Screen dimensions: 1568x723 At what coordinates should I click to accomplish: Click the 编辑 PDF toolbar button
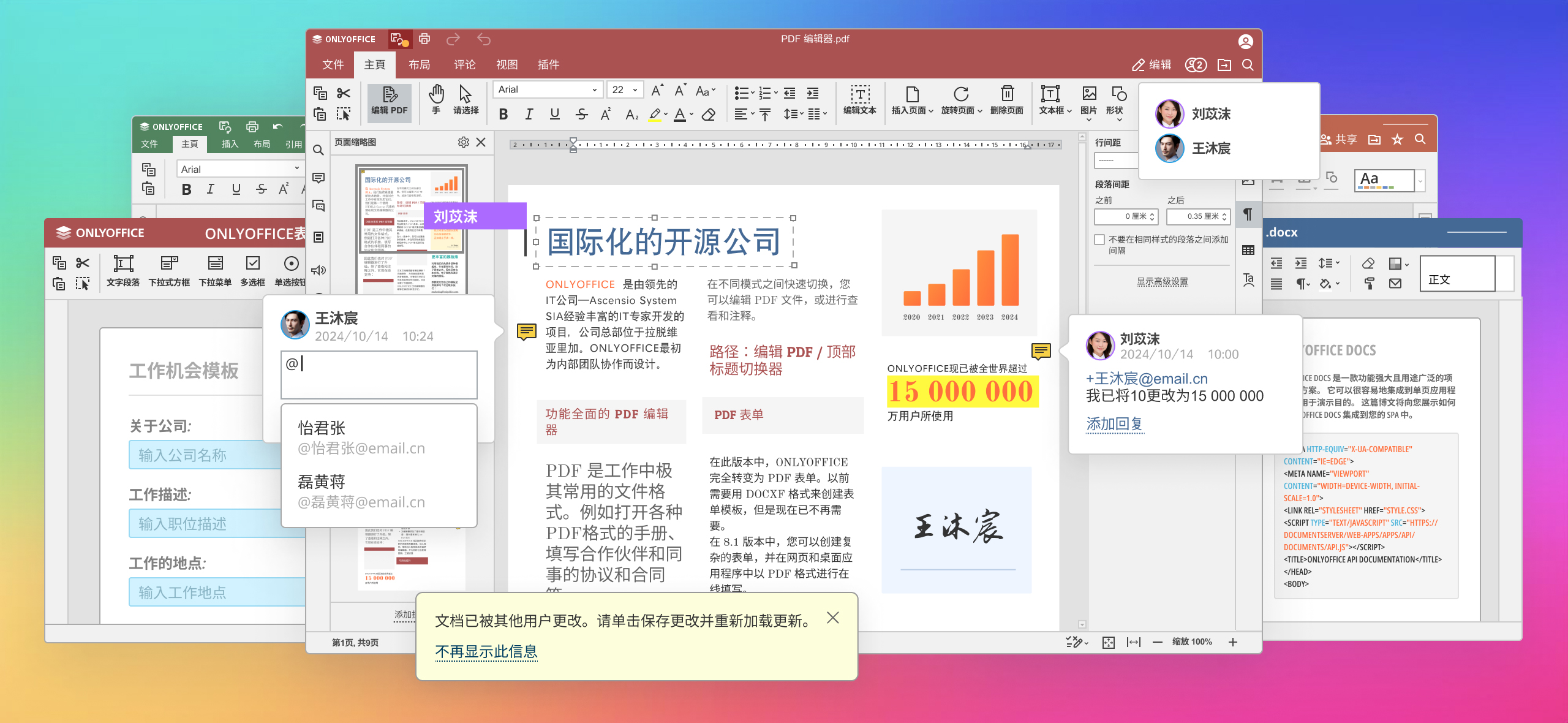coord(389,101)
